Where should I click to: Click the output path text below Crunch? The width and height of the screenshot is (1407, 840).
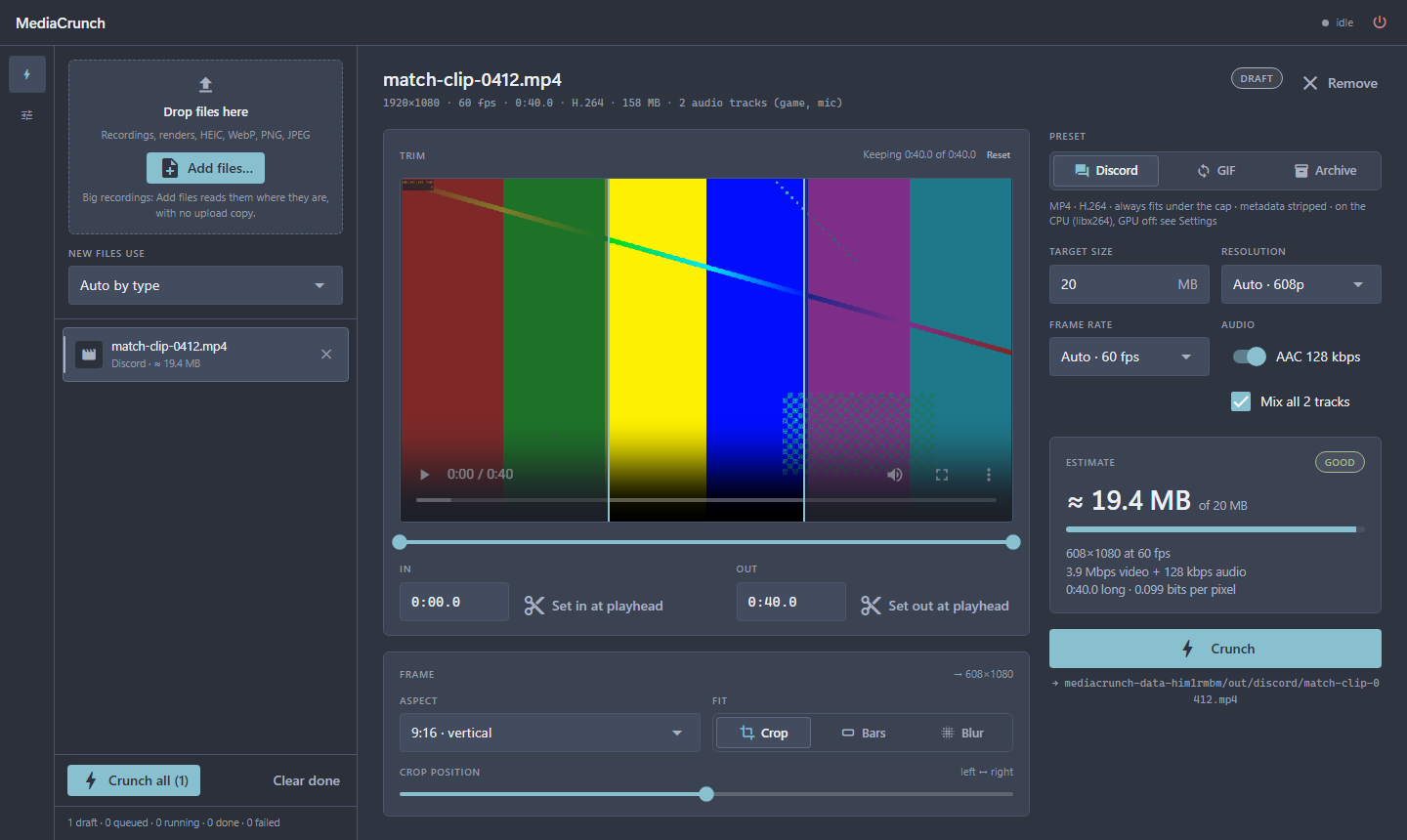pyautogui.click(x=1215, y=692)
